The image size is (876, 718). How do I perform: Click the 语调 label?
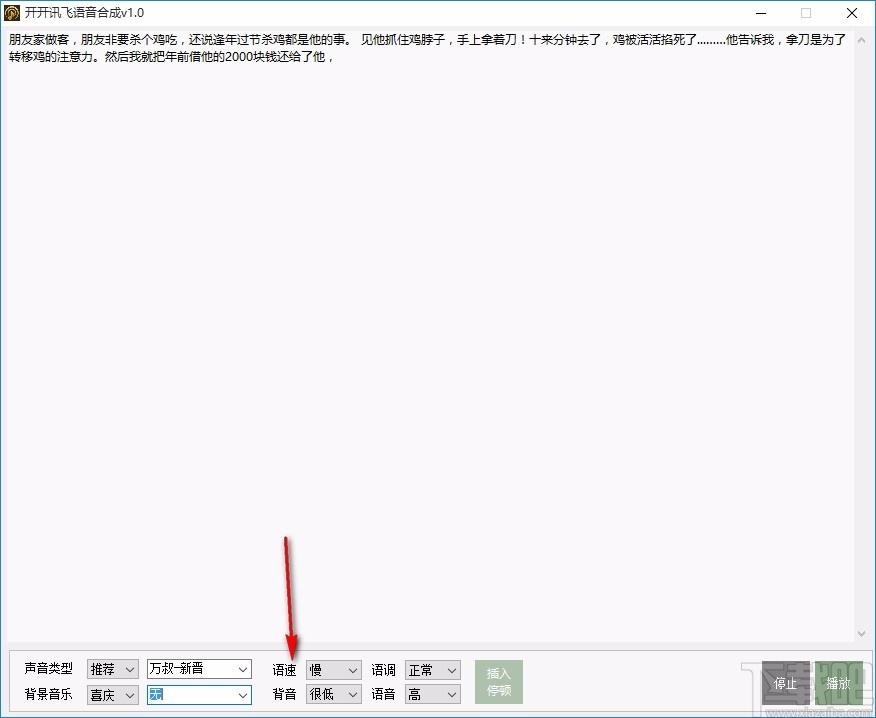click(x=384, y=669)
